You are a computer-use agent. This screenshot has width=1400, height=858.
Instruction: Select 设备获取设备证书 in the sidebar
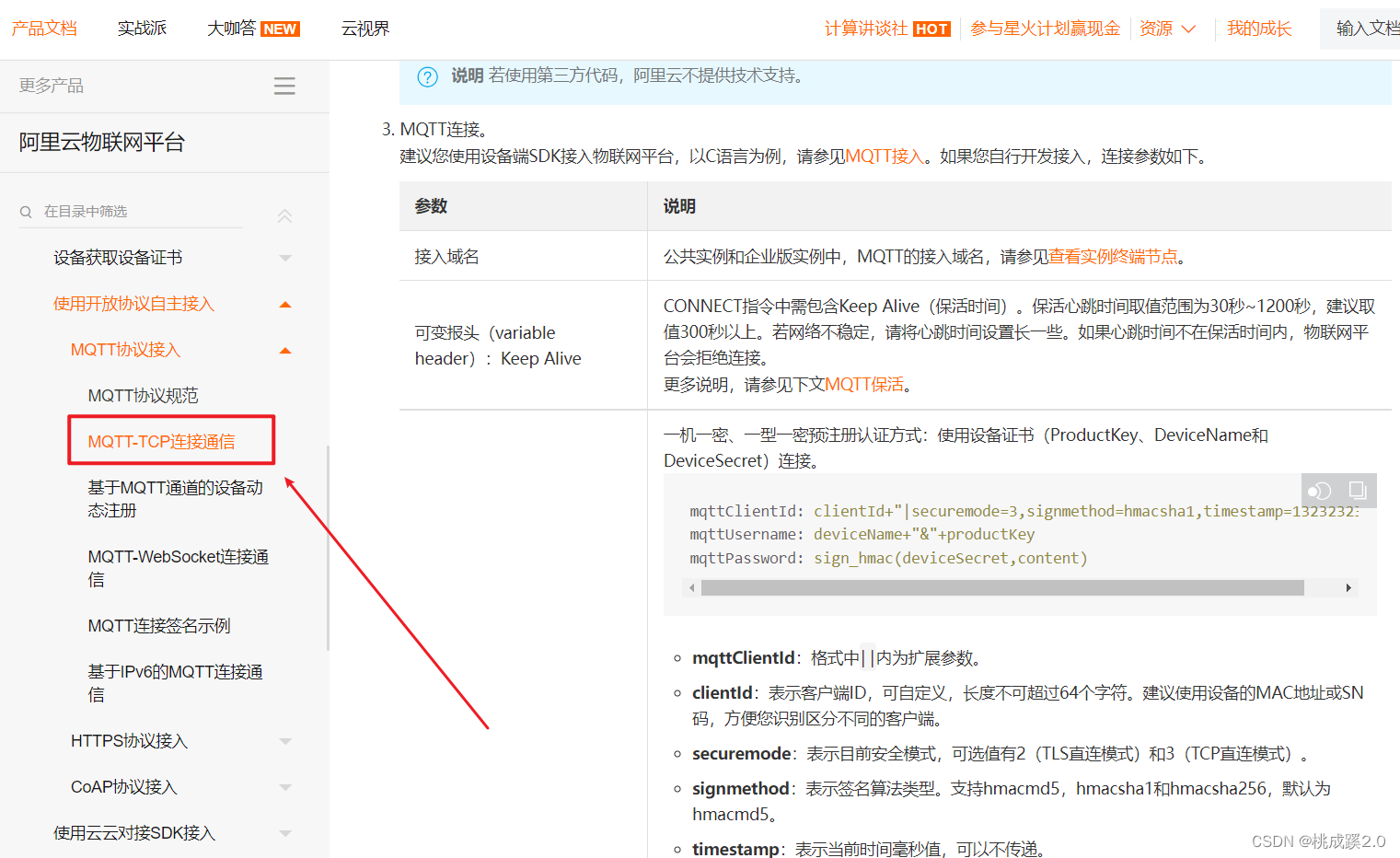[118, 258]
